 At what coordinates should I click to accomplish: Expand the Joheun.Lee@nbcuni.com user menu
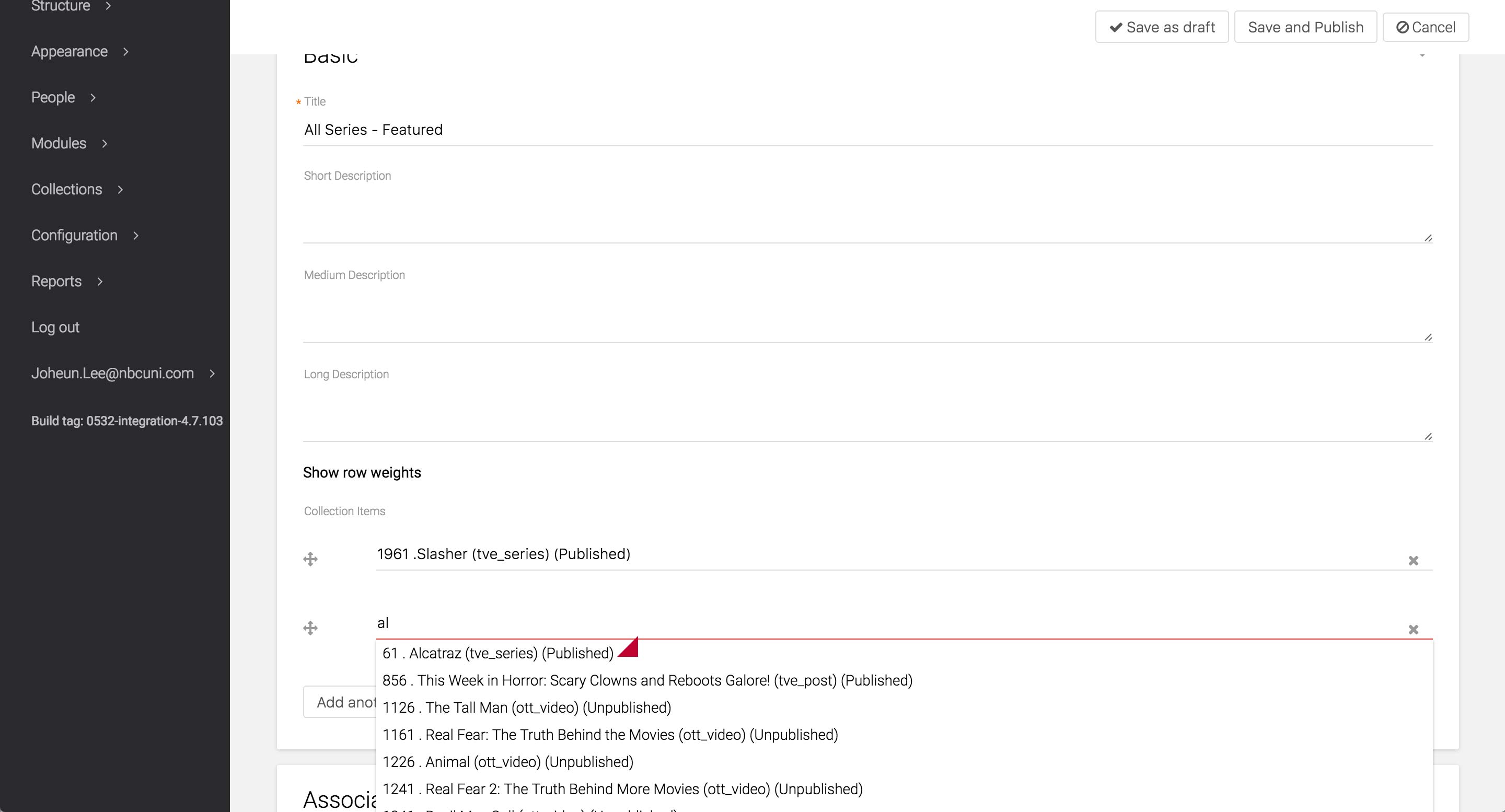pyautogui.click(x=212, y=373)
